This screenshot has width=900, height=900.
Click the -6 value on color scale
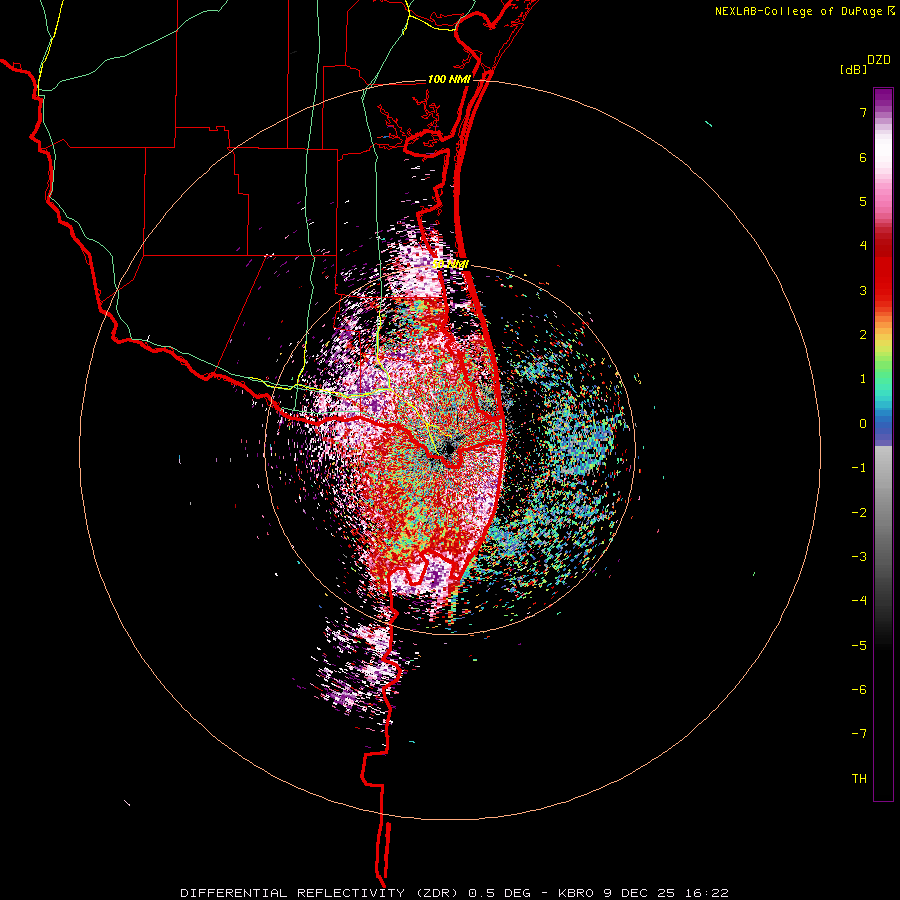pyautogui.click(x=859, y=689)
